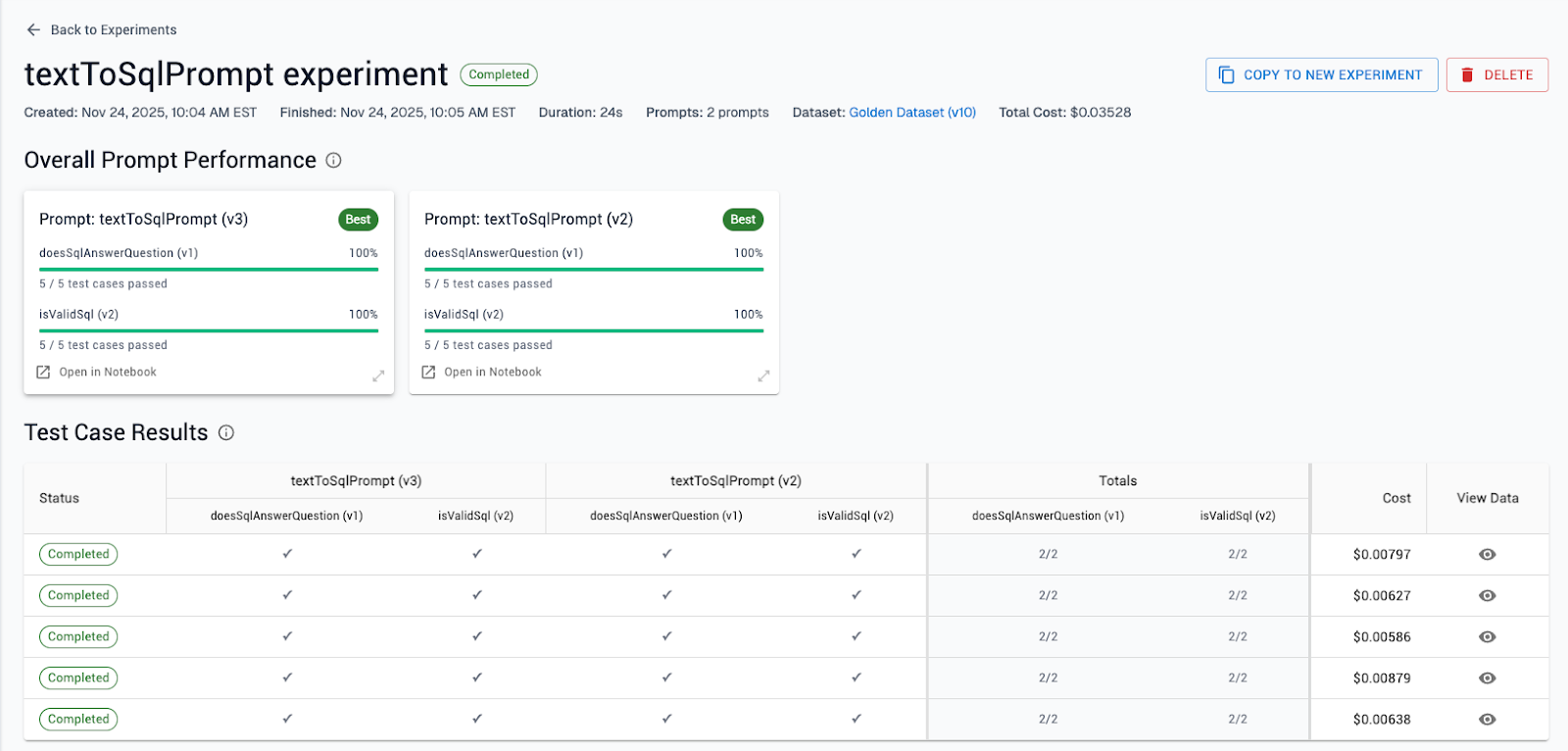Click the green Completed experiment status badge
This screenshot has height=751, width=1568.
coord(499,75)
